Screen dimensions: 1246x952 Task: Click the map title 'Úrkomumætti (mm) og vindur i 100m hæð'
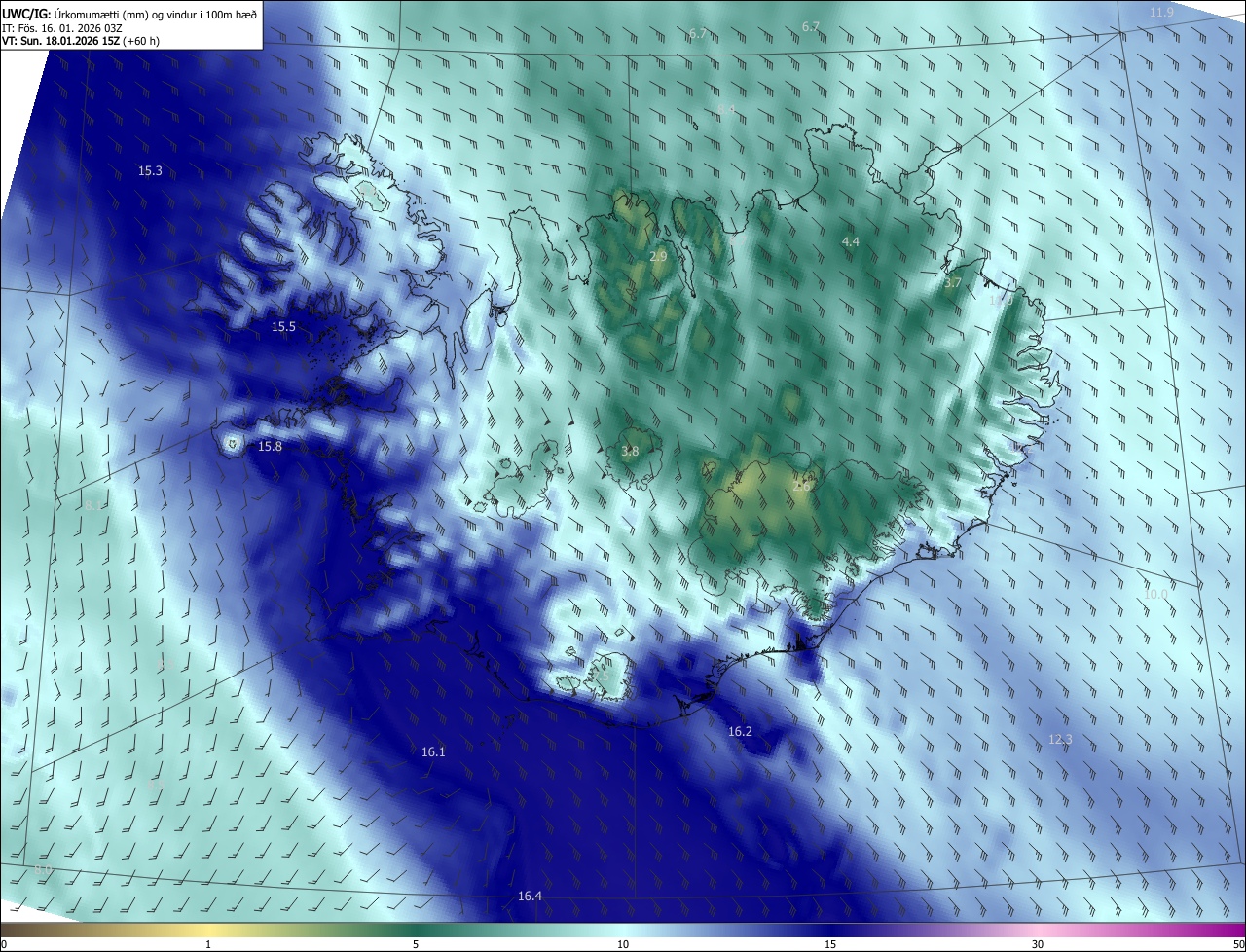pyautogui.click(x=157, y=14)
